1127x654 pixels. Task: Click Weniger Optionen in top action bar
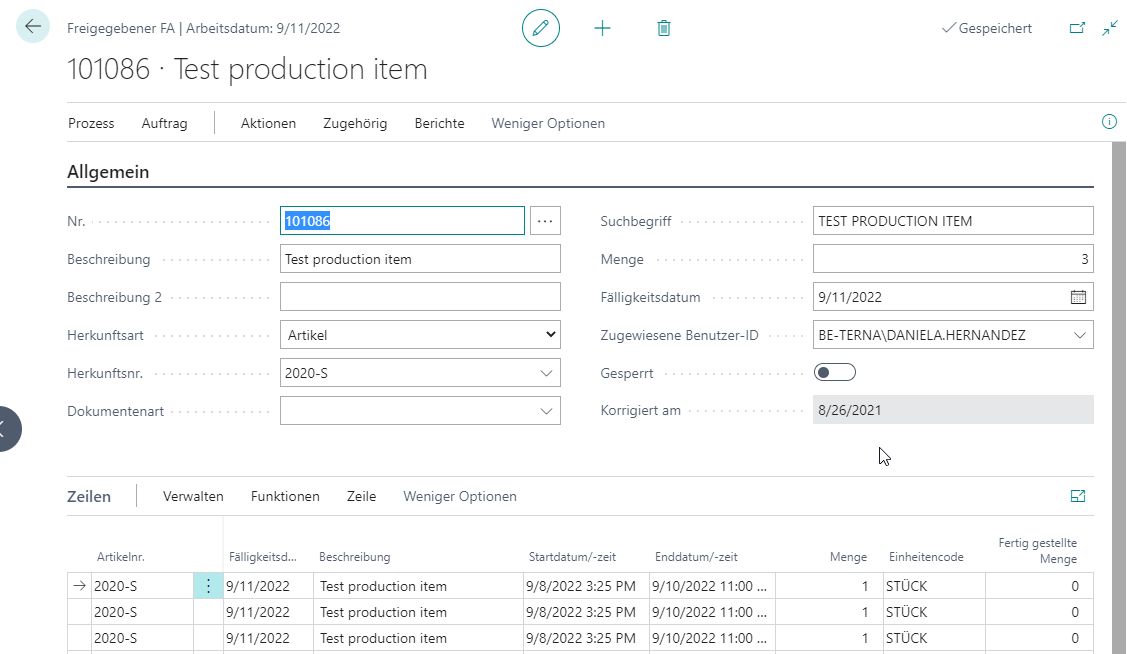point(548,123)
